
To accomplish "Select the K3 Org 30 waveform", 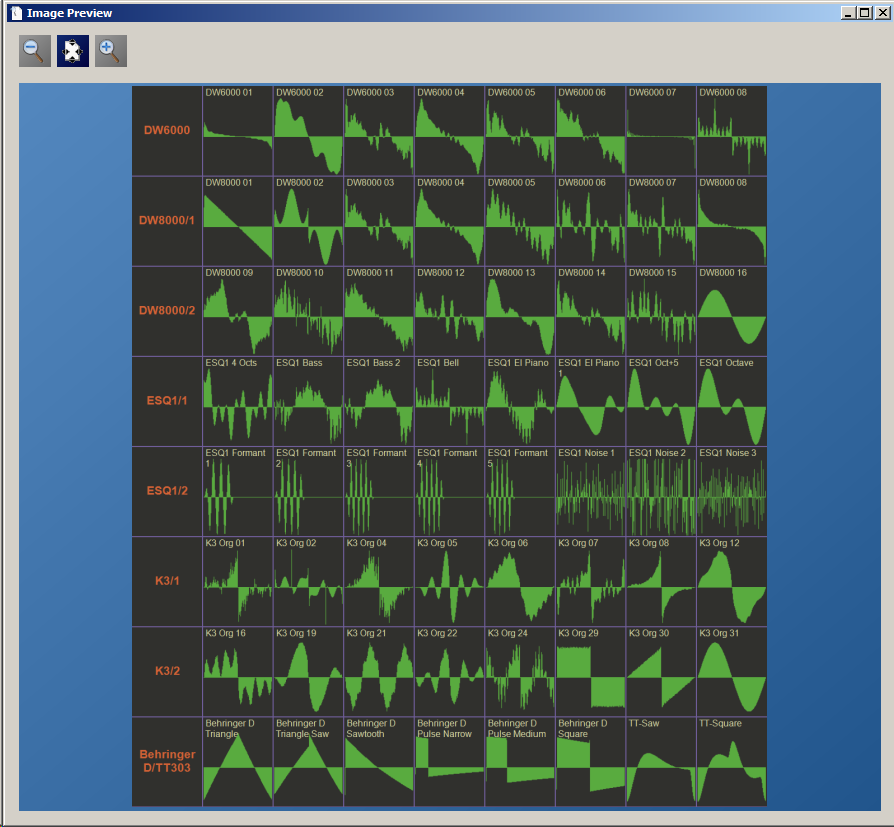I will point(661,671).
